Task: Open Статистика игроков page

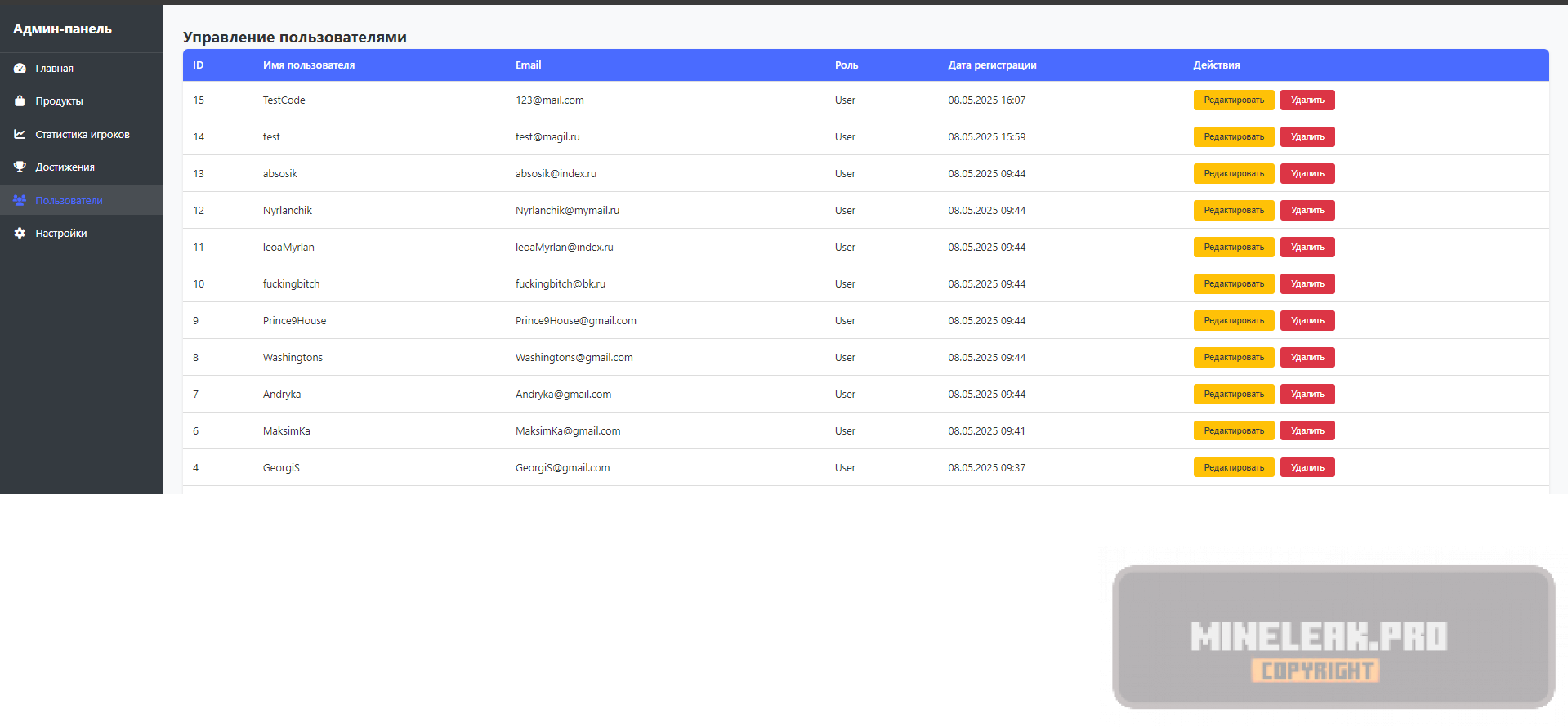Action: tap(82, 134)
